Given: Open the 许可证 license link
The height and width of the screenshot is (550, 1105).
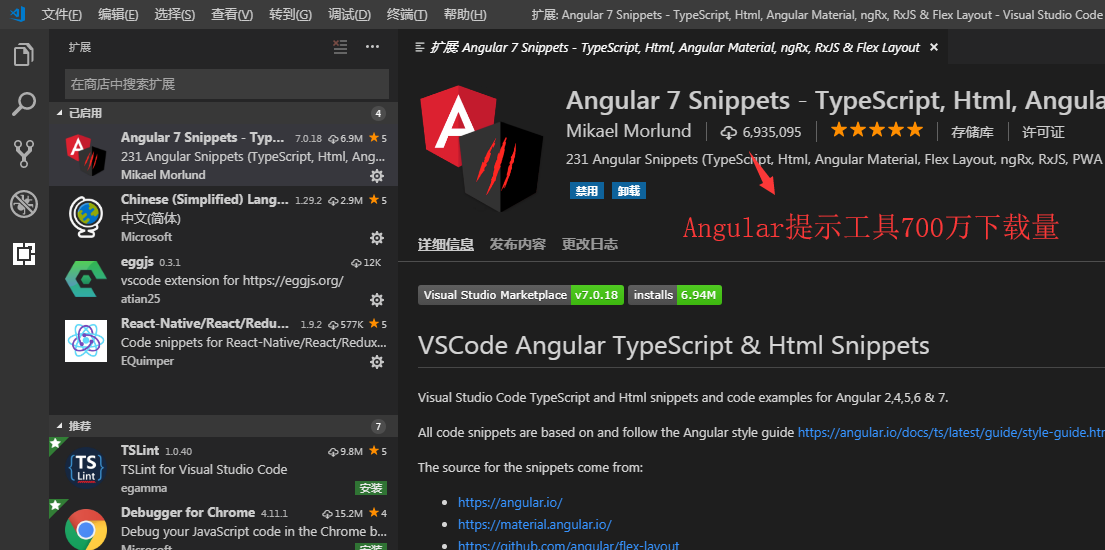Looking at the screenshot, I should [1044, 132].
